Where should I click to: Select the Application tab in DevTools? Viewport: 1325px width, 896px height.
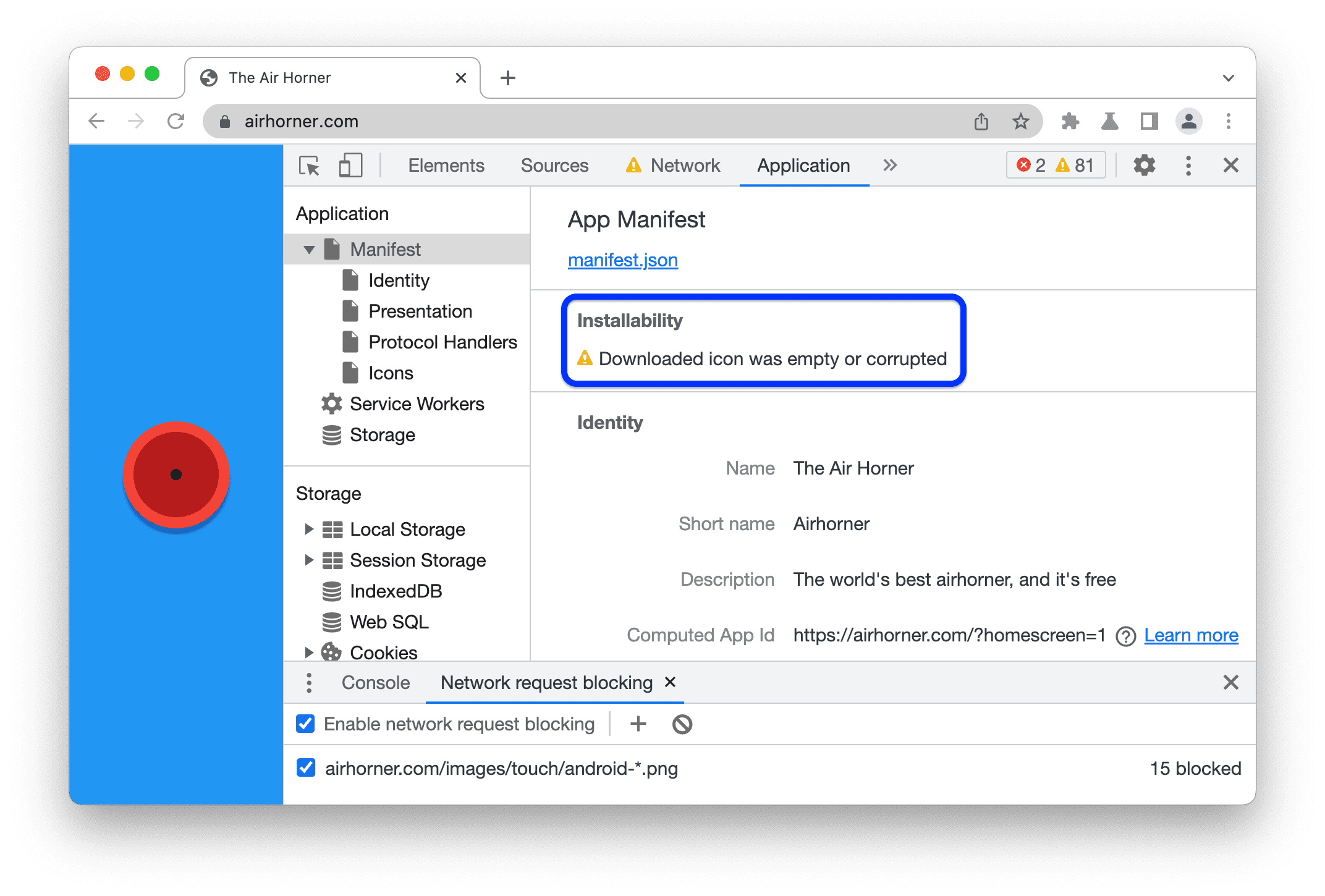800,166
